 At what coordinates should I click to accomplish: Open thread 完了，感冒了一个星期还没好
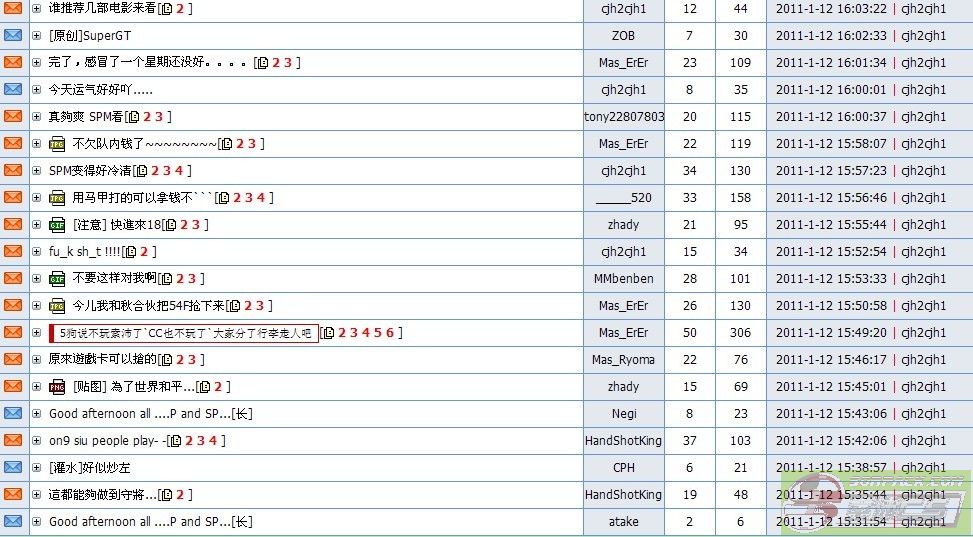[150, 63]
